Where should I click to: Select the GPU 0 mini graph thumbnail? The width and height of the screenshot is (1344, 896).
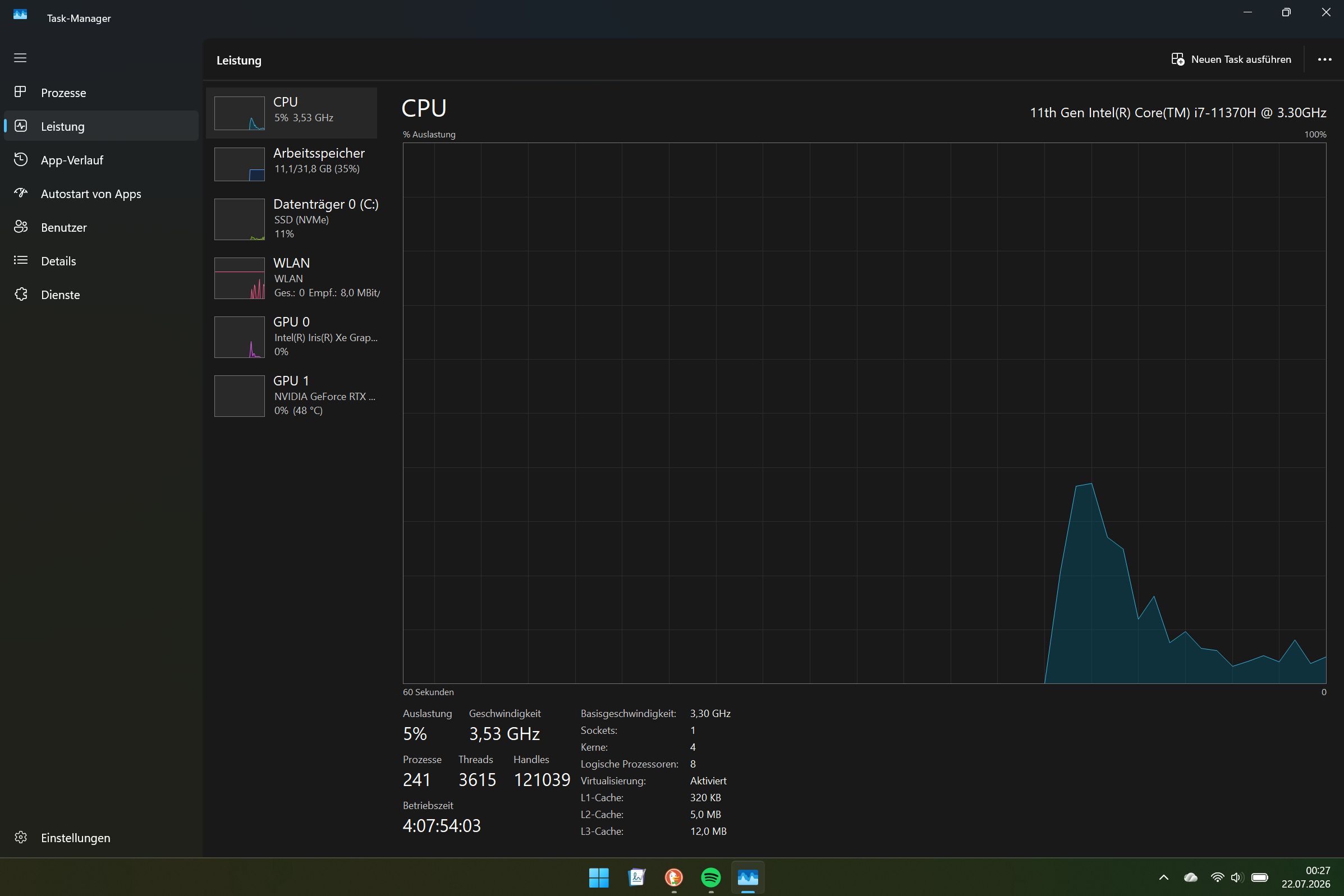(240, 337)
